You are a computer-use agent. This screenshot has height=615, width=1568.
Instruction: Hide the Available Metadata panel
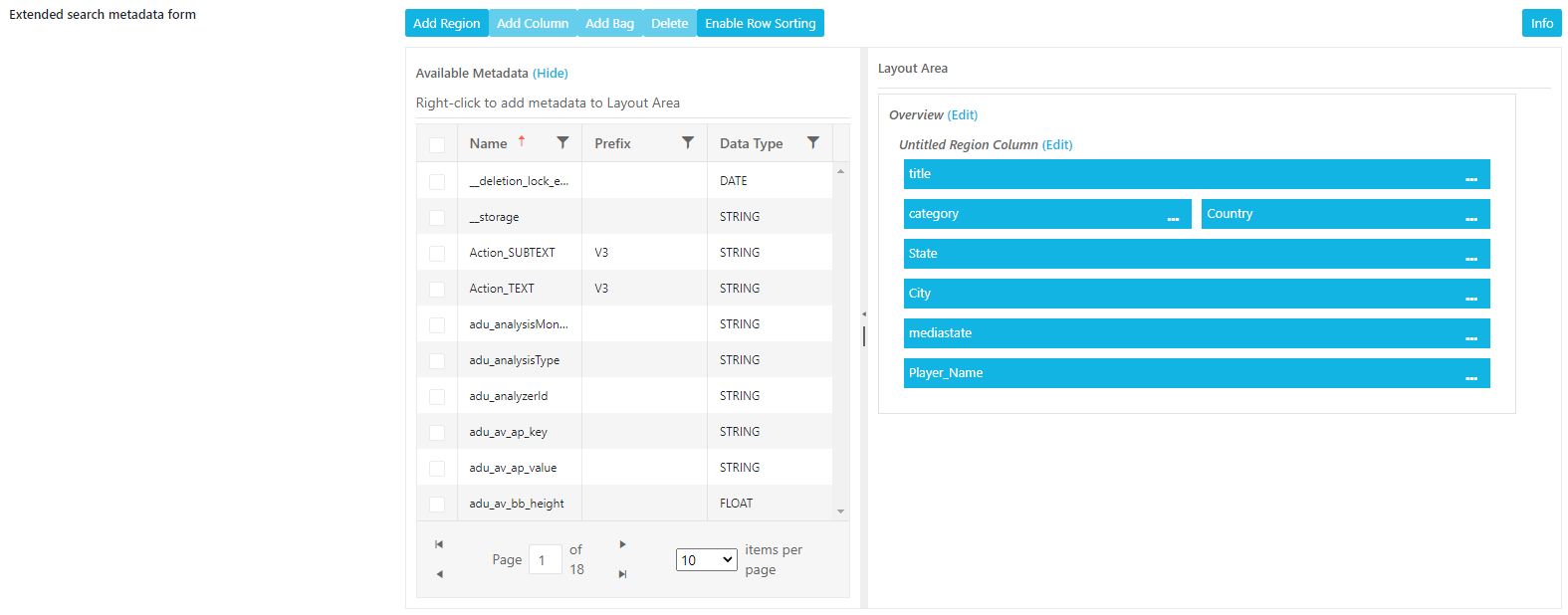(550, 74)
